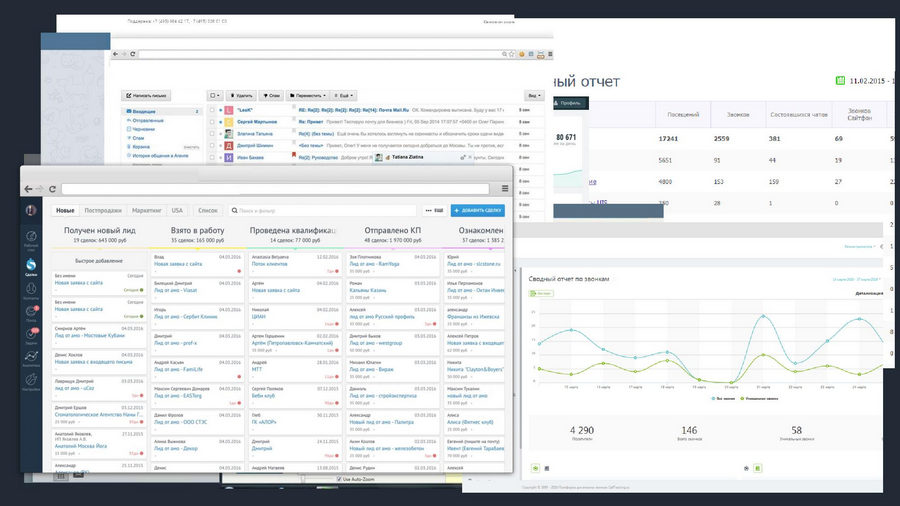Click 'Быстрое добавление' in first CRM column
Viewport: 900px width, 506px height.
(x=99, y=260)
